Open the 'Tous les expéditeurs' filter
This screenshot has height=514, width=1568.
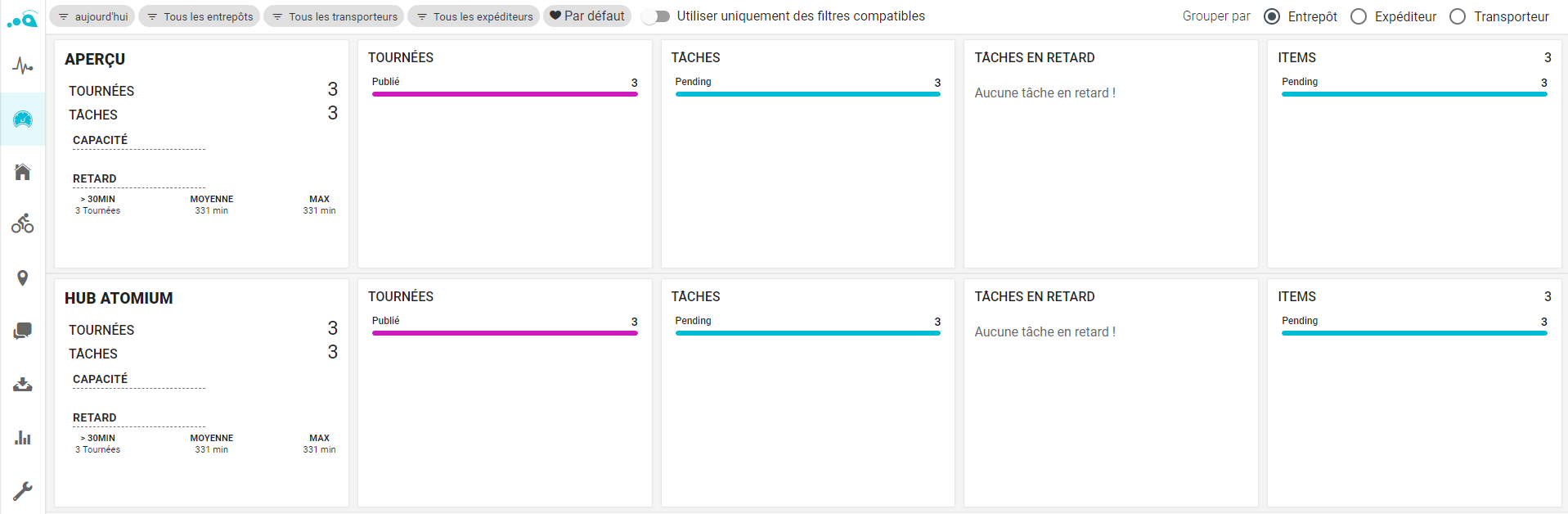pos(474,16)
